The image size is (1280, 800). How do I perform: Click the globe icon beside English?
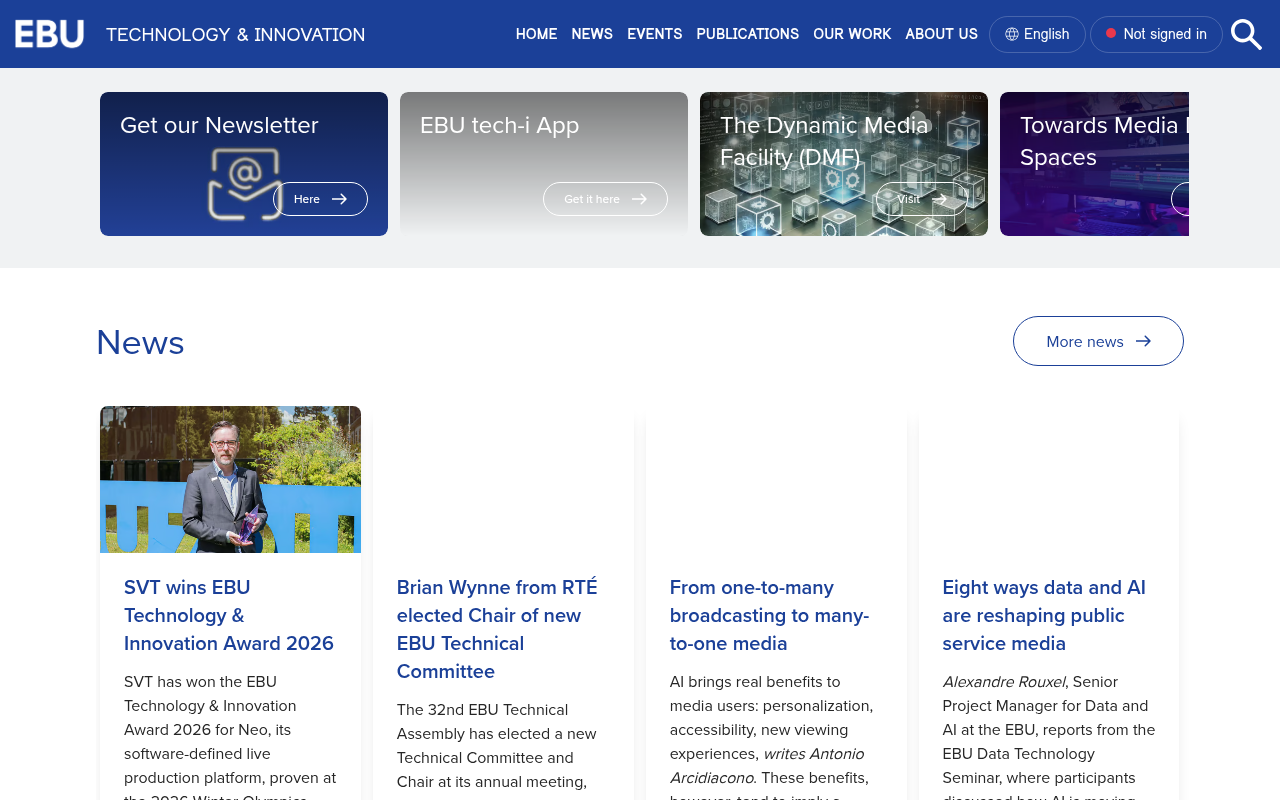(x=1012, y=34)
